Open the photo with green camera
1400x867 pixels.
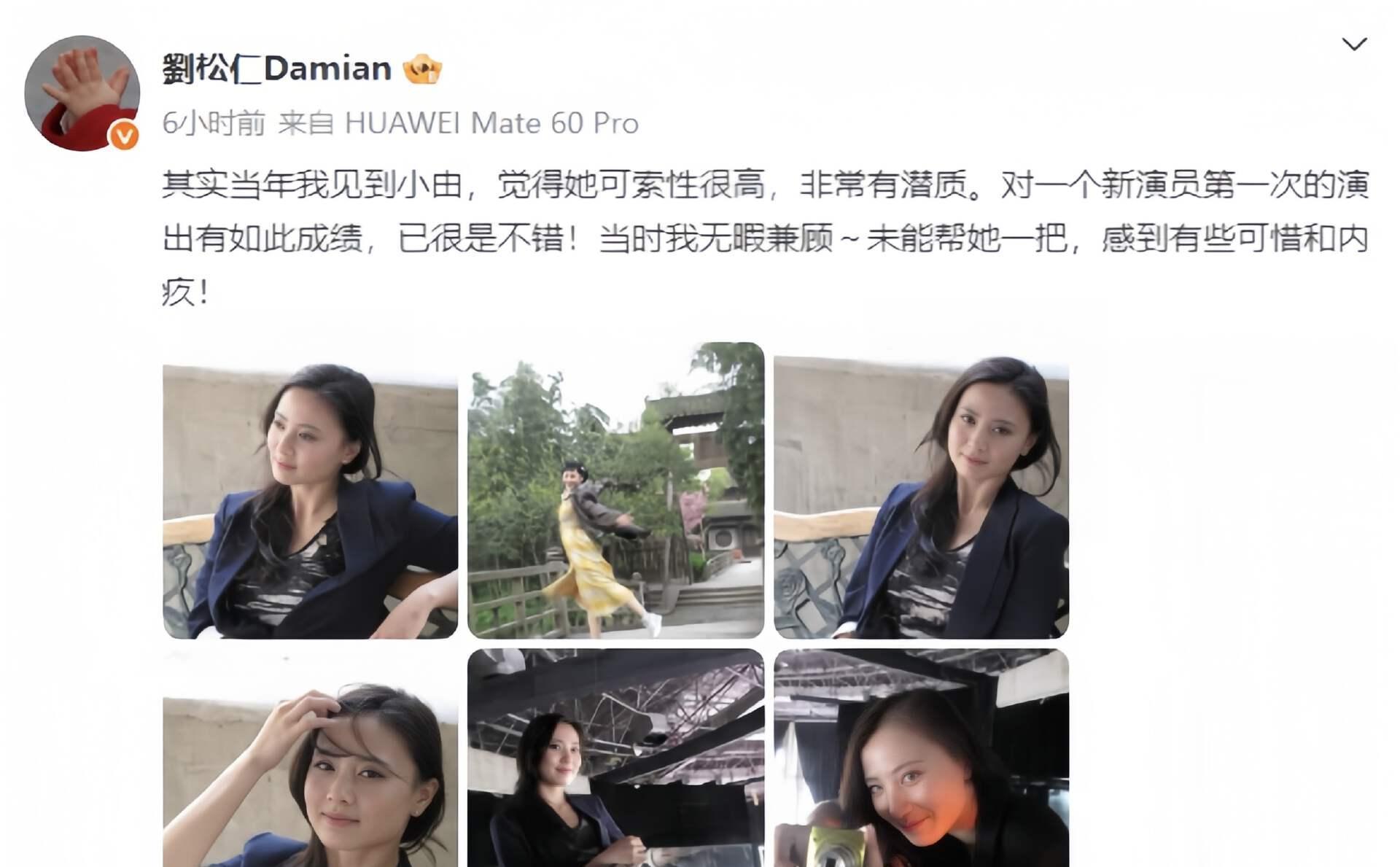click(921, 758)
